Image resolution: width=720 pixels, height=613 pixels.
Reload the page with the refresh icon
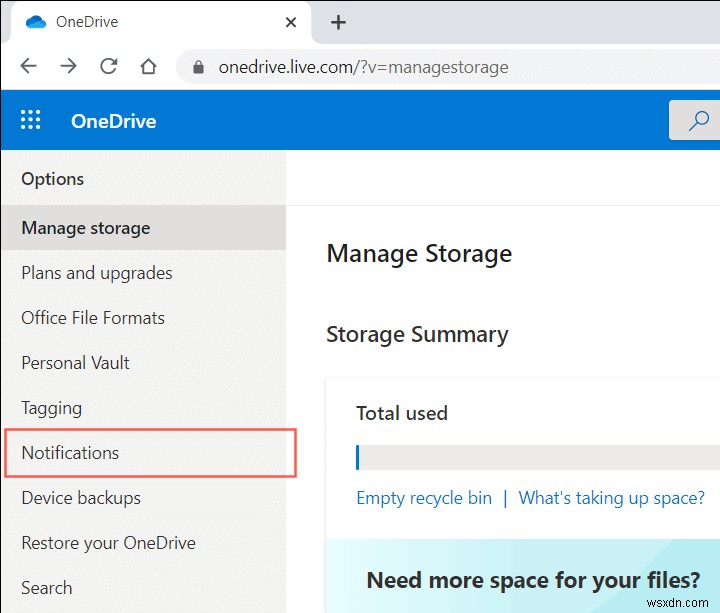coord(109,66)
